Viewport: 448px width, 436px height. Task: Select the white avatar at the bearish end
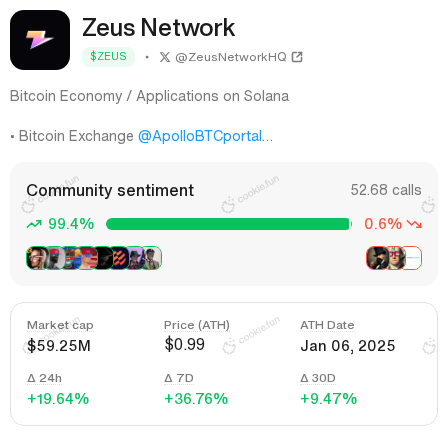(413, 258)
